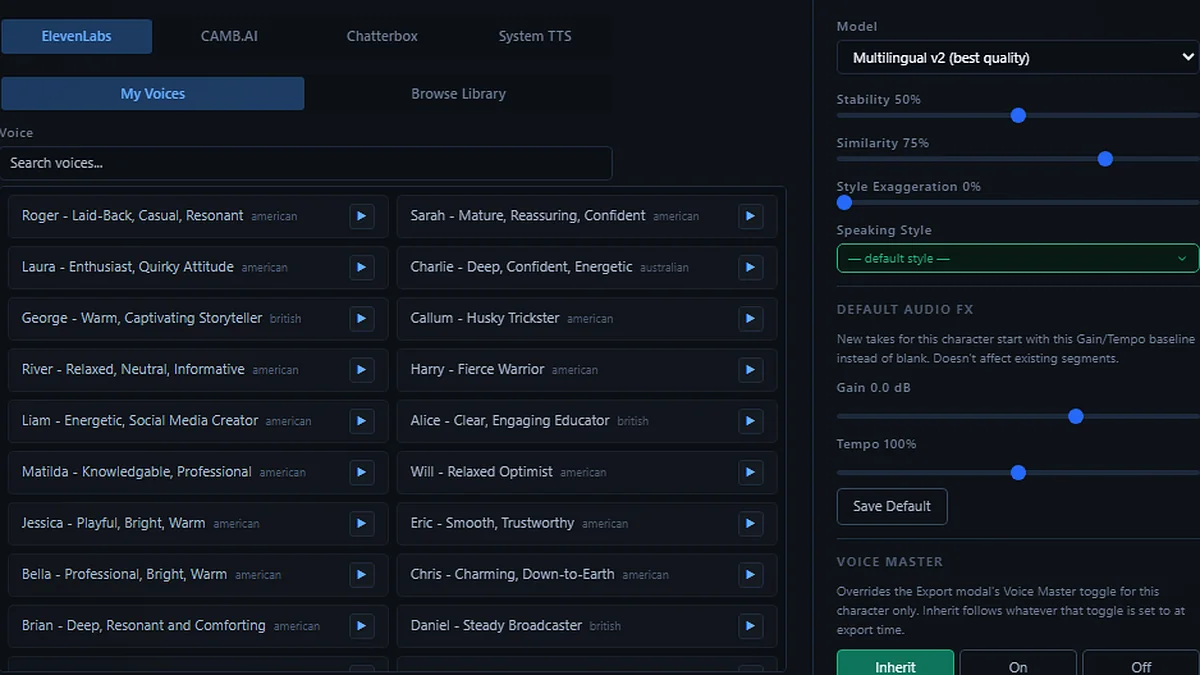Screen dimensions: 1200x675
Task: Click the Gain slider handle
Action: point(1076,416)
